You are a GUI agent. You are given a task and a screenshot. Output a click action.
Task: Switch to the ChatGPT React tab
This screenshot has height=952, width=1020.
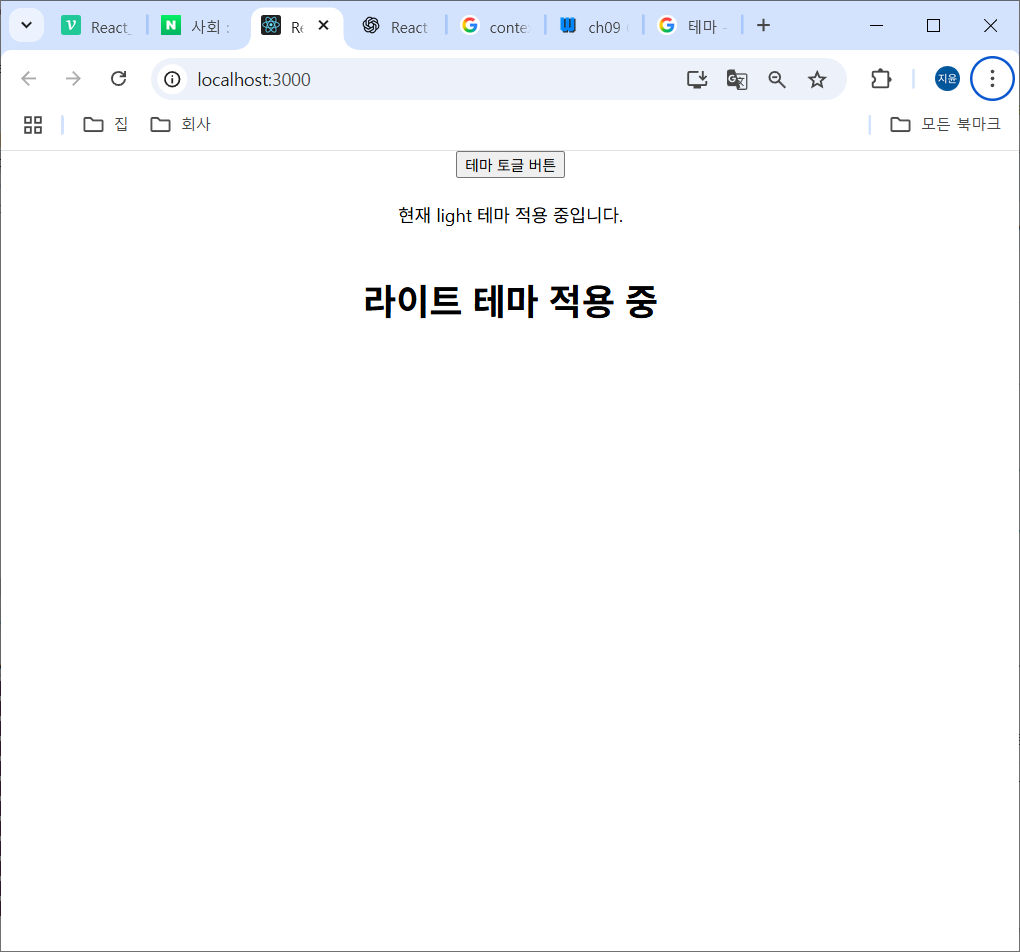395,26
